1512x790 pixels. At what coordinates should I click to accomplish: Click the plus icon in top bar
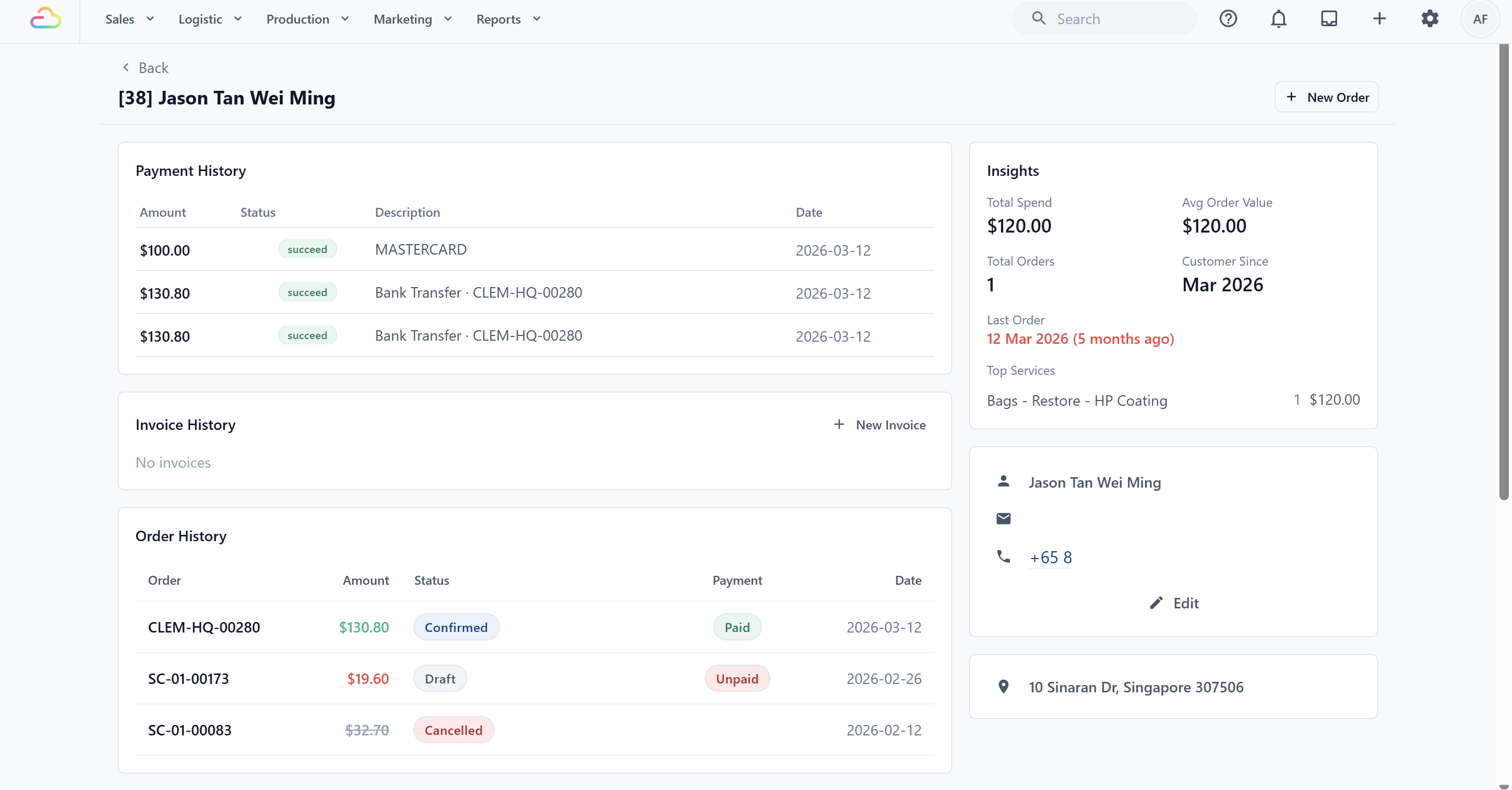click(1379, 19)
